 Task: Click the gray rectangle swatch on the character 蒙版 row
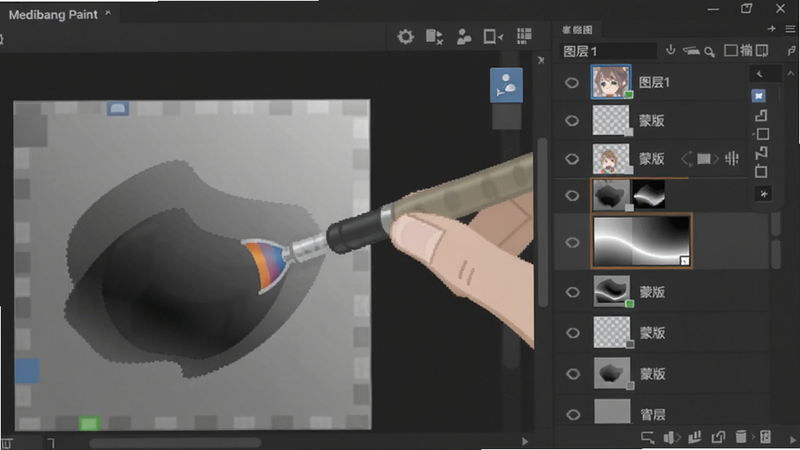(704, 159)
